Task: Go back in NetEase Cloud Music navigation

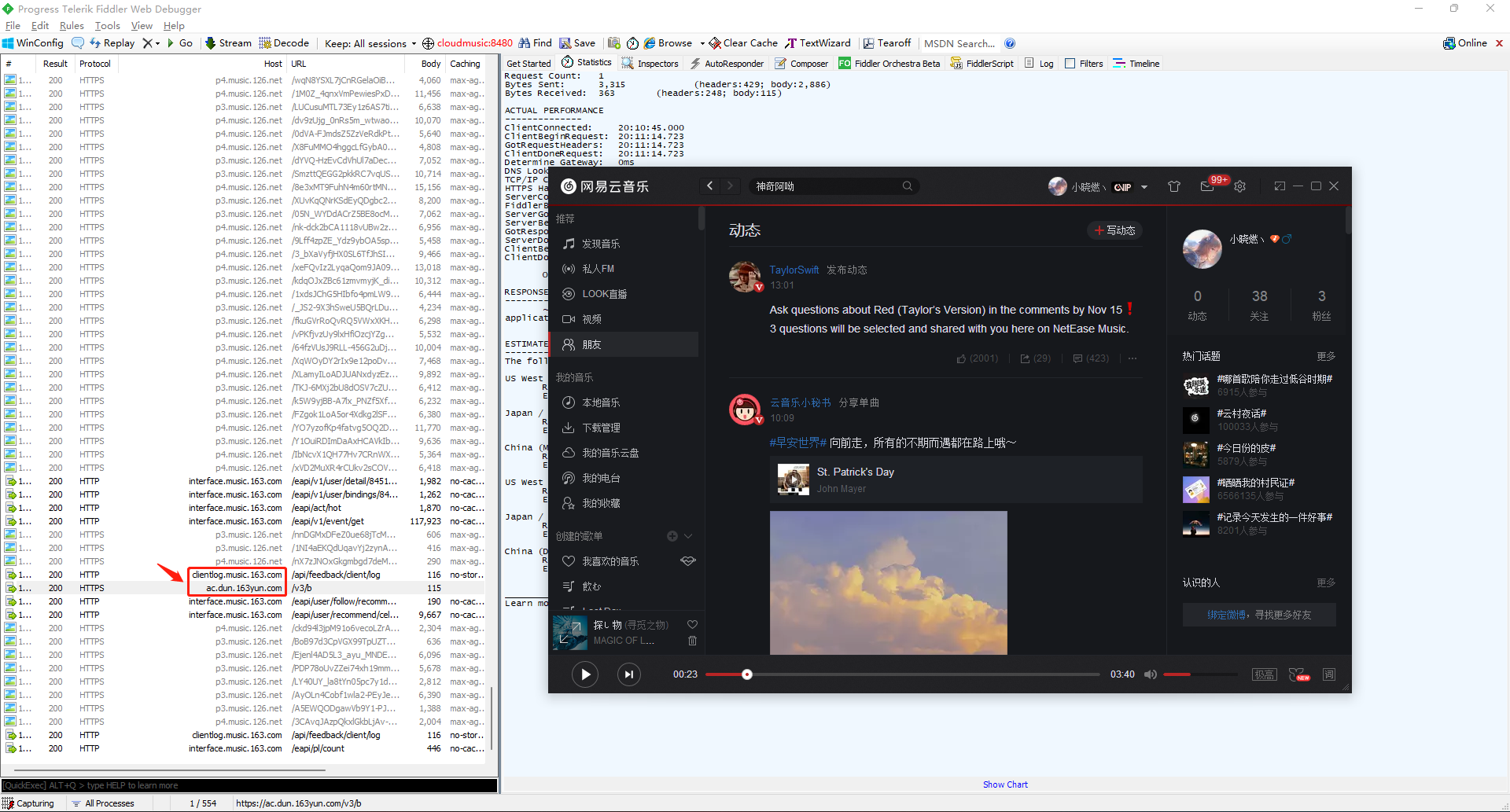Action: (710, 186)
